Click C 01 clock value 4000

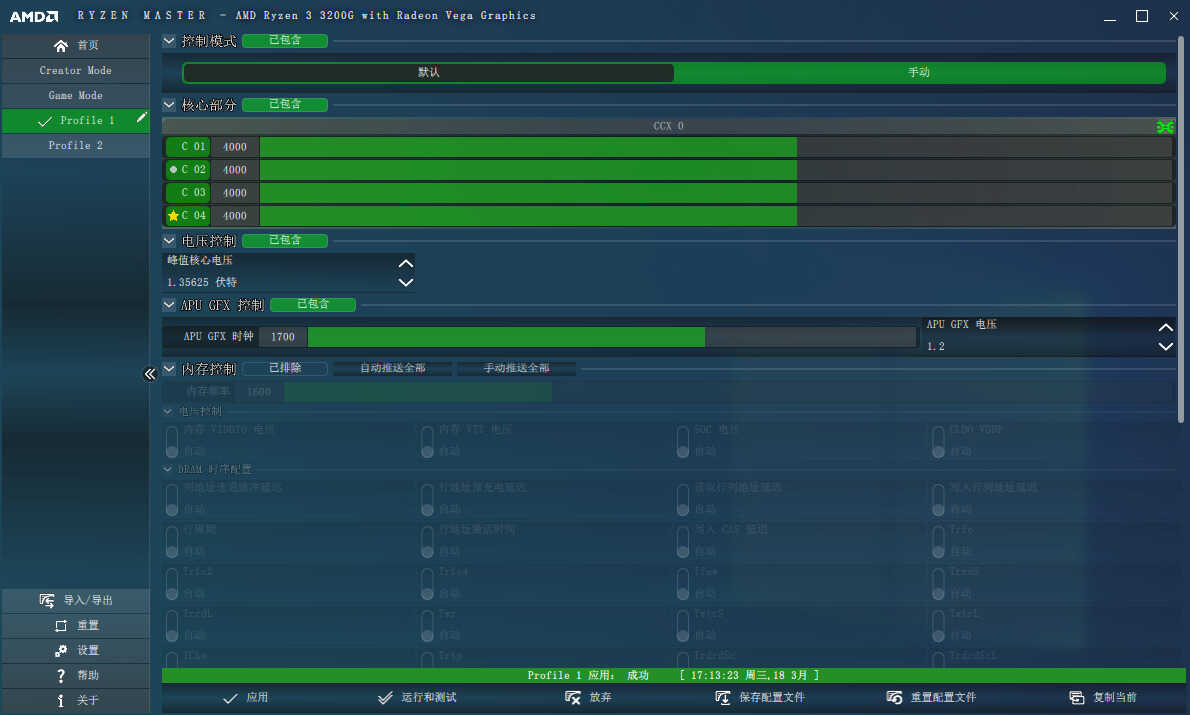(x=235, y=147)
